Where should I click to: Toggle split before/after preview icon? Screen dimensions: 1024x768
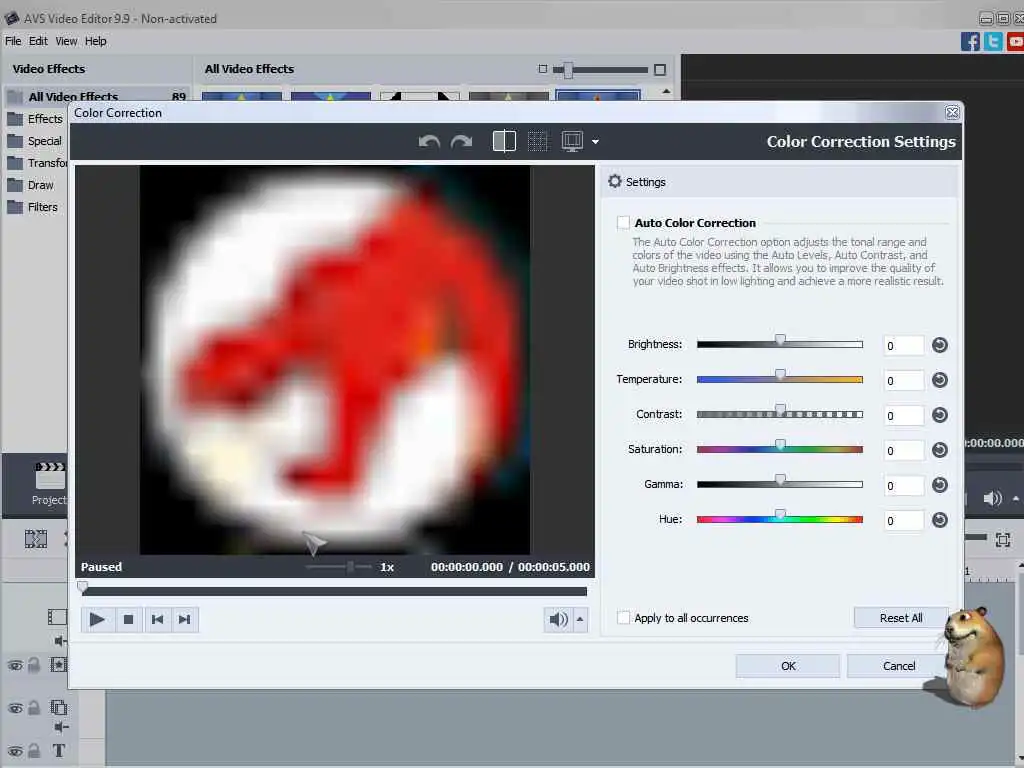pos(504,141)
